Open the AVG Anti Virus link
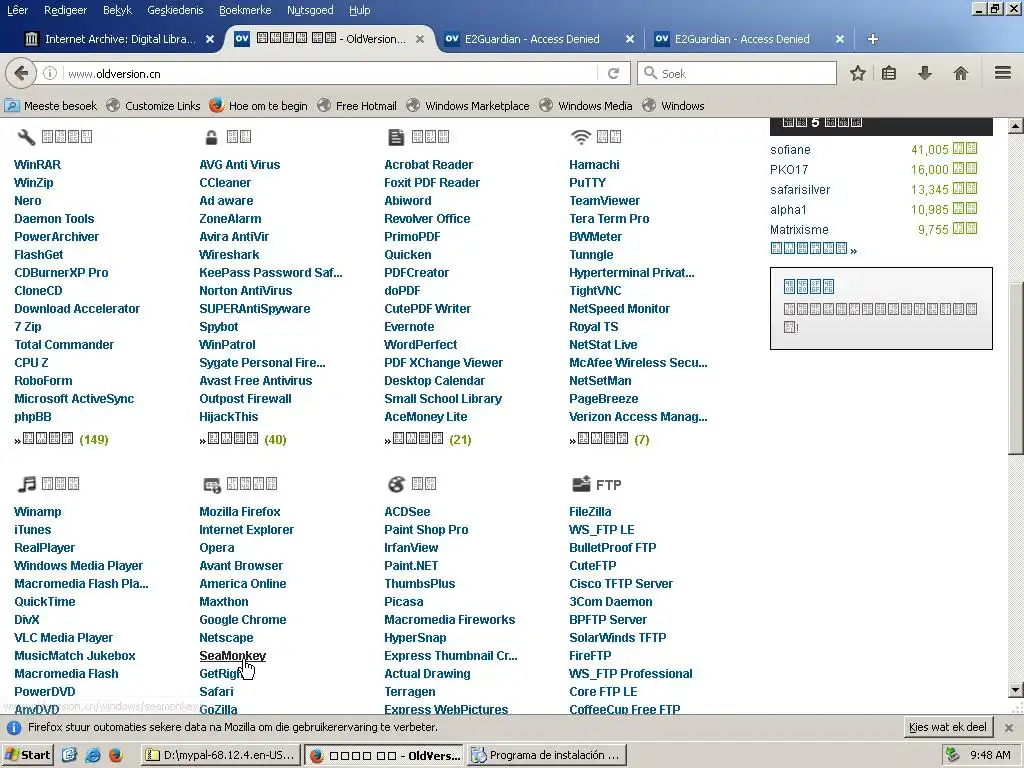Image resolution: width=1024 pixels, height=768 pixels. (240, 165)
